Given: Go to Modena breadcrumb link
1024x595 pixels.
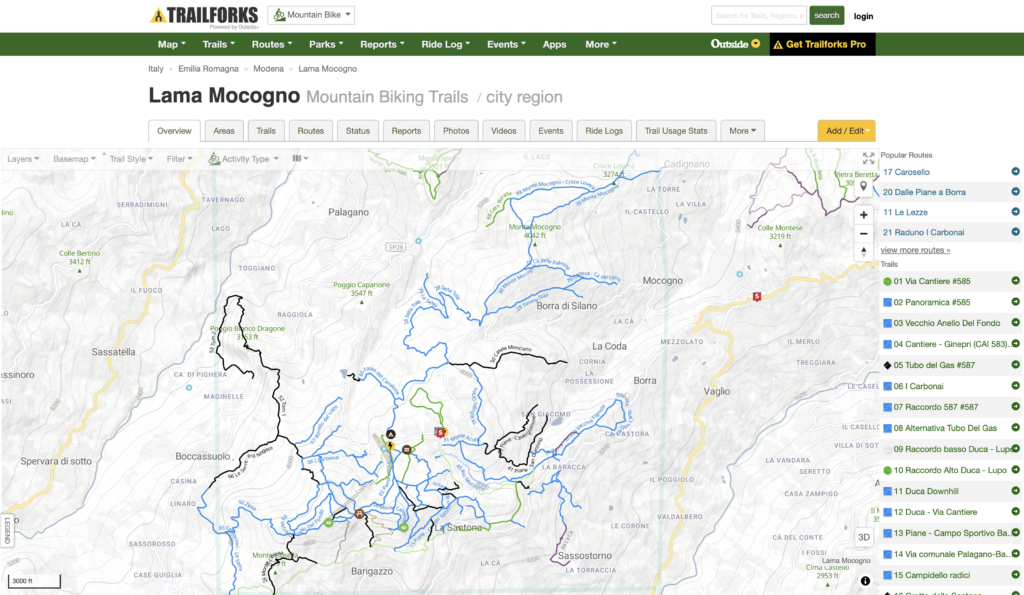Looking at the screenshot, I should click(x=268, y=69).
